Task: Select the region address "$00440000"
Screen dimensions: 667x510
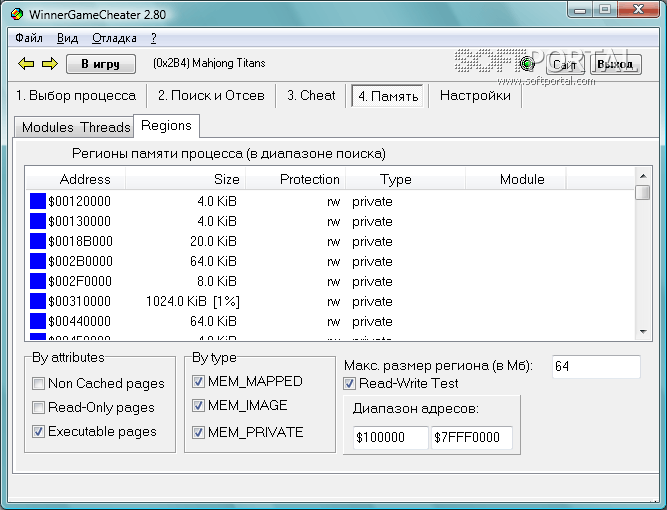Action: pyautogui.click(x=80, y=321)
